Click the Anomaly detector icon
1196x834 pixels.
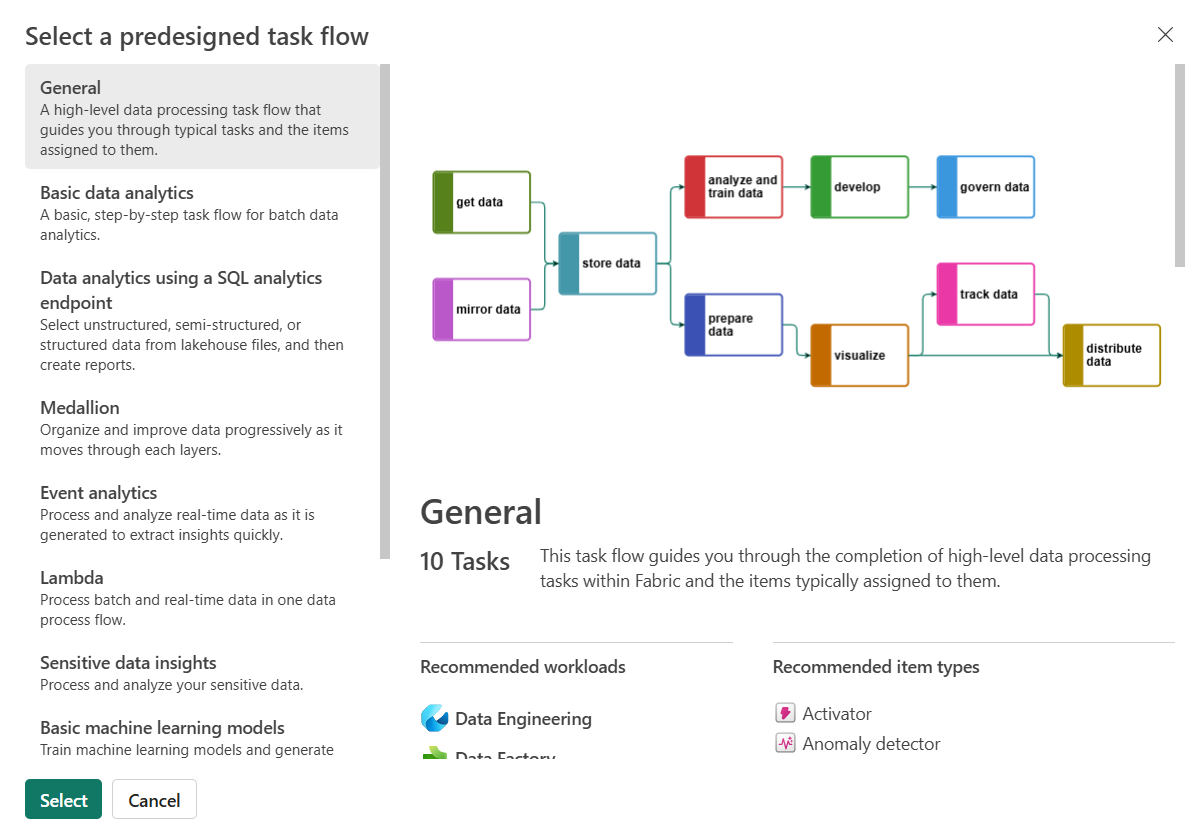coord(785,743)
